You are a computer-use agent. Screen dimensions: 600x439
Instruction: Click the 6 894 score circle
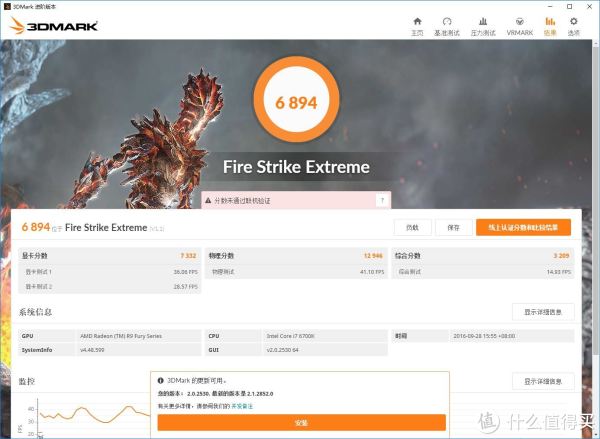click(x=296, y=100)
